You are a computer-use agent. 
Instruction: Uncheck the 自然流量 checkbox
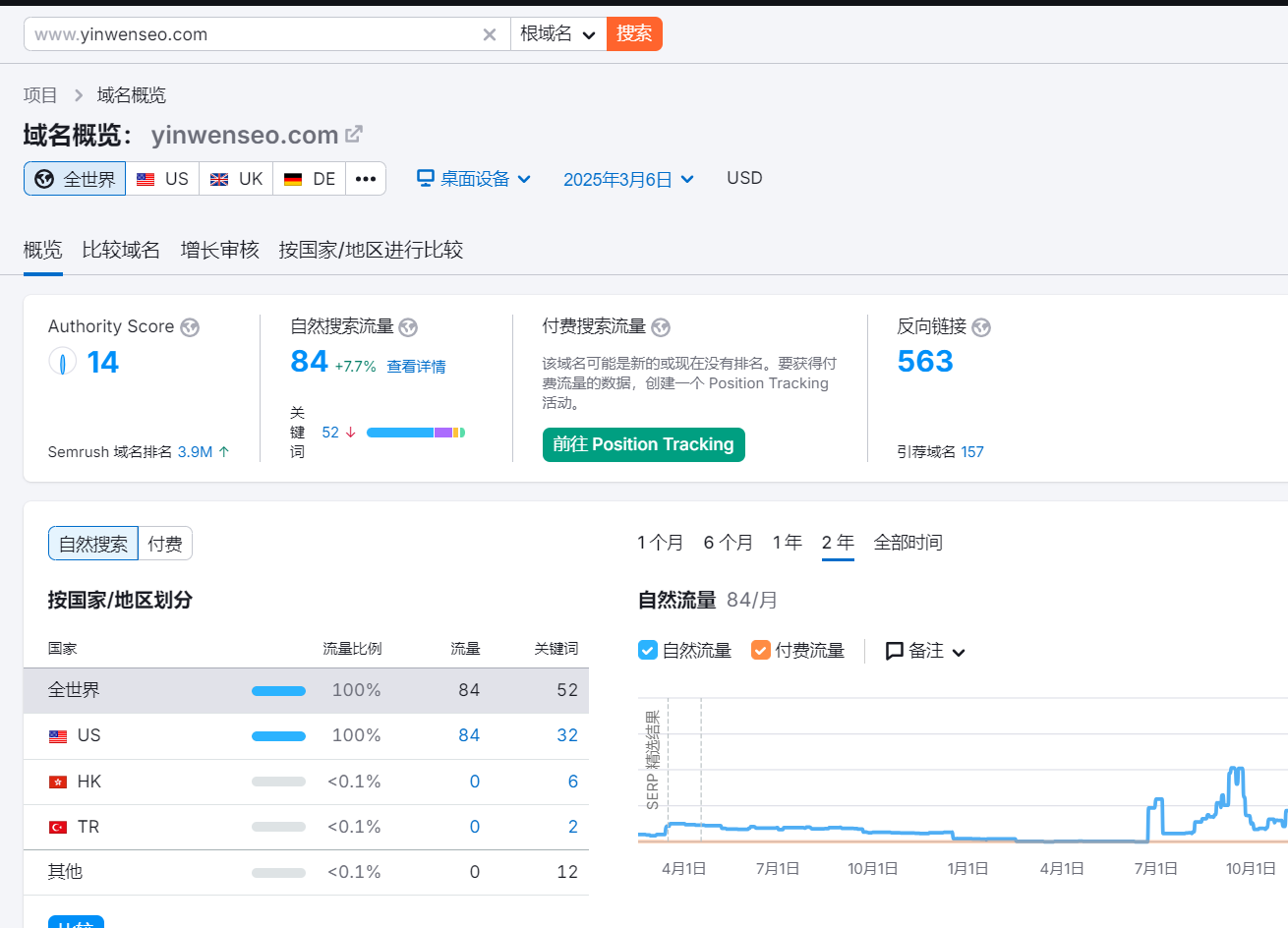[648, 650]
